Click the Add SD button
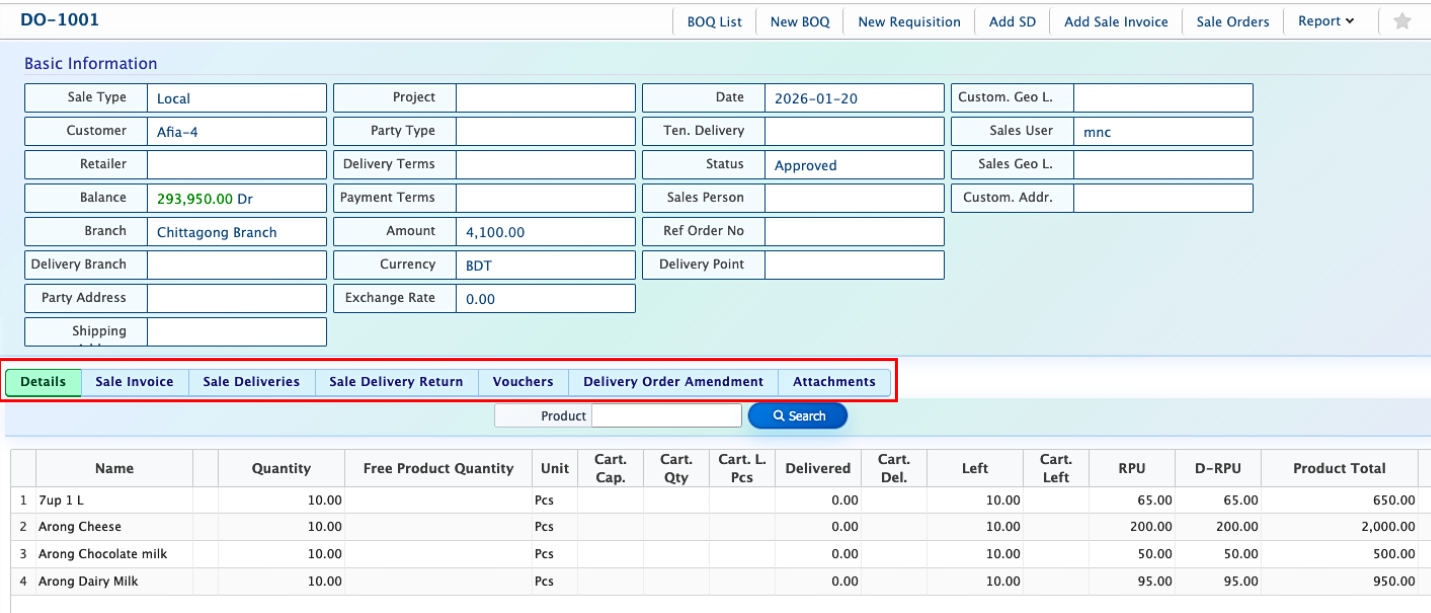 pos(1012,22)
